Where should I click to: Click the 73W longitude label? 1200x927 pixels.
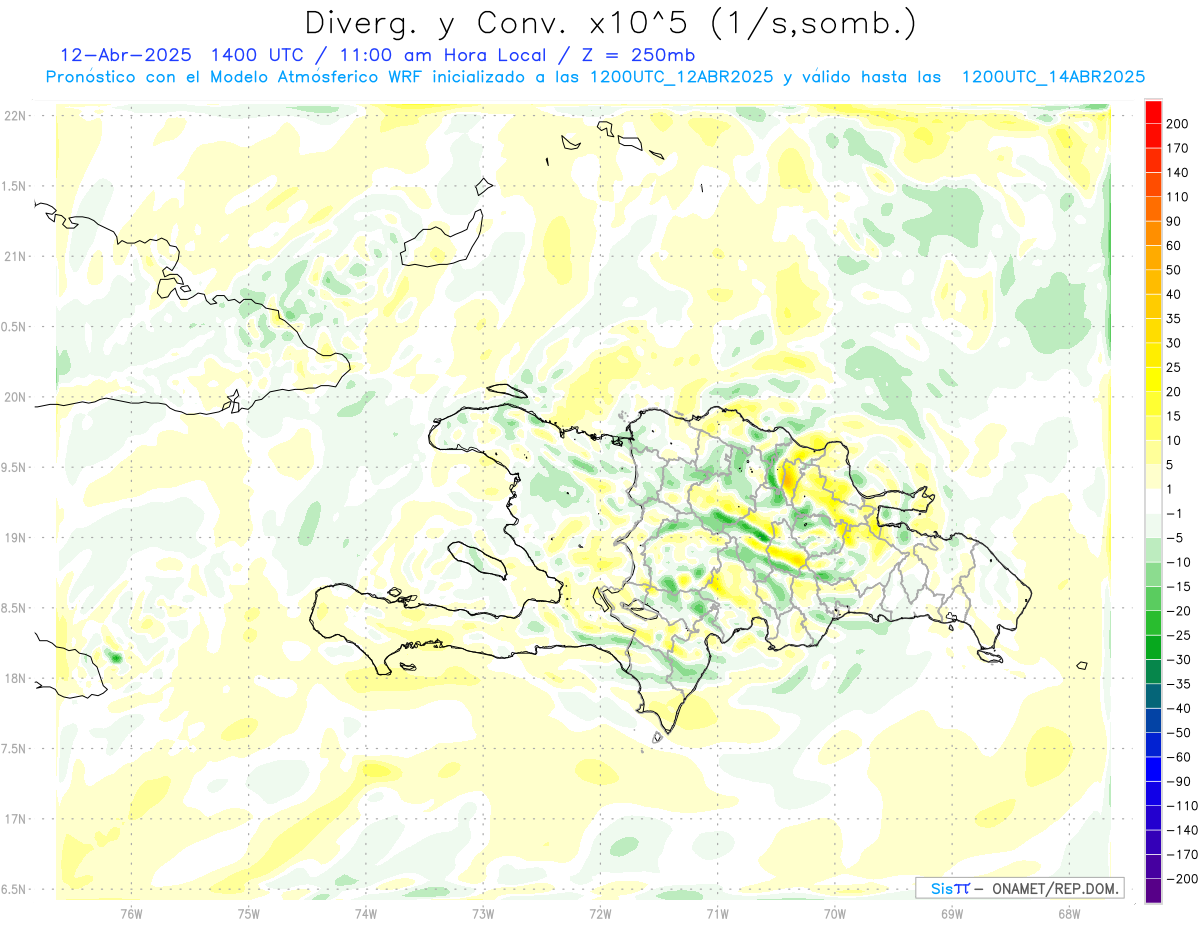pyautogui.click(x=483, y=913)
